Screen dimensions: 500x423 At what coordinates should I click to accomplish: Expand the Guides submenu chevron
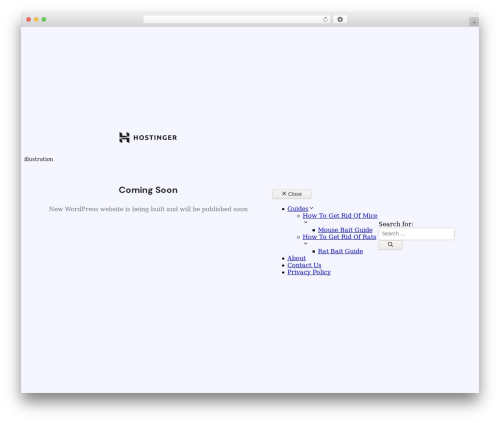click(x=311, y=208)
